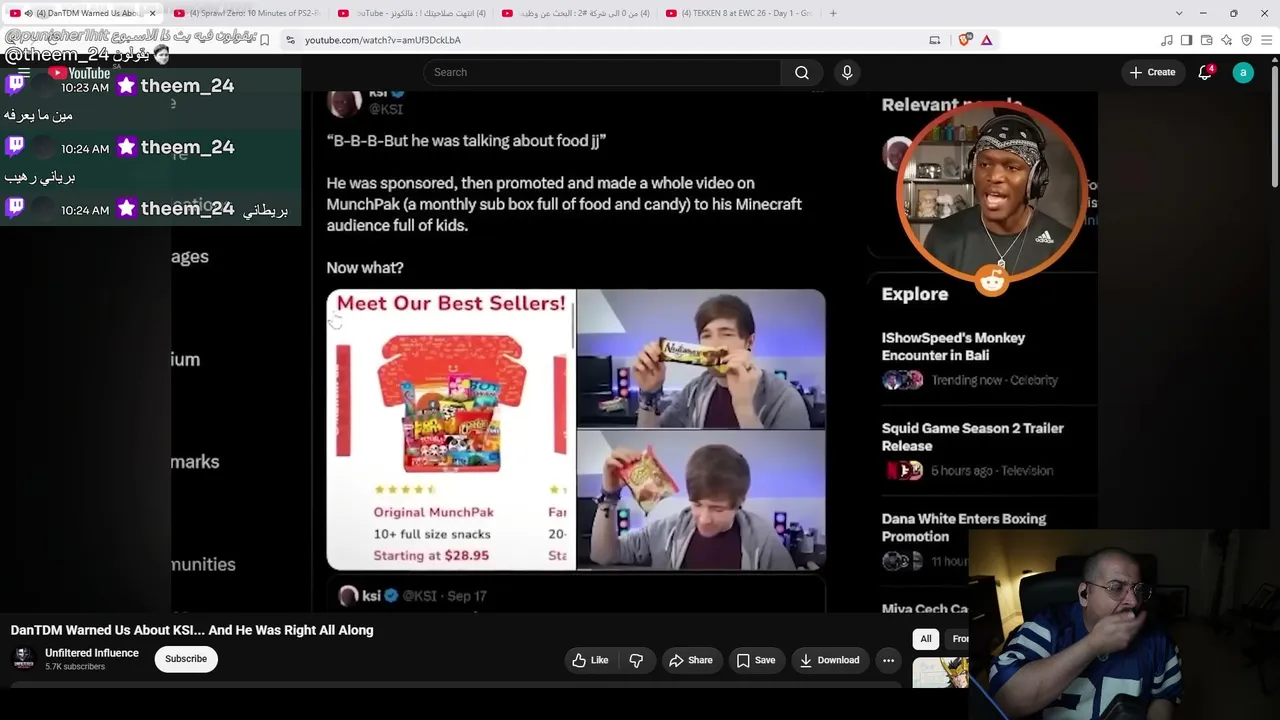Like the video
Screen dimensions: 1280x720
click(x=590, y=660)
